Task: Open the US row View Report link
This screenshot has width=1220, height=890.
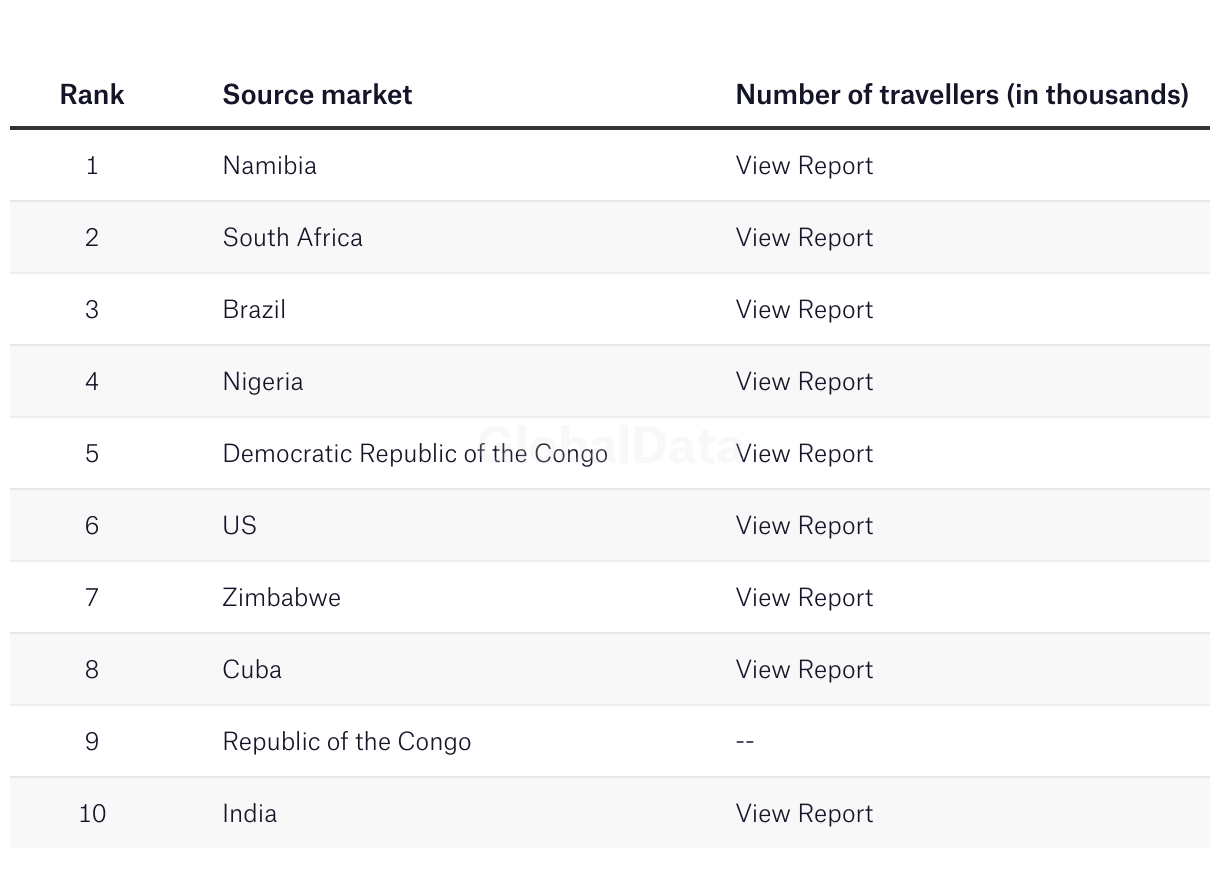Action: 804,525
